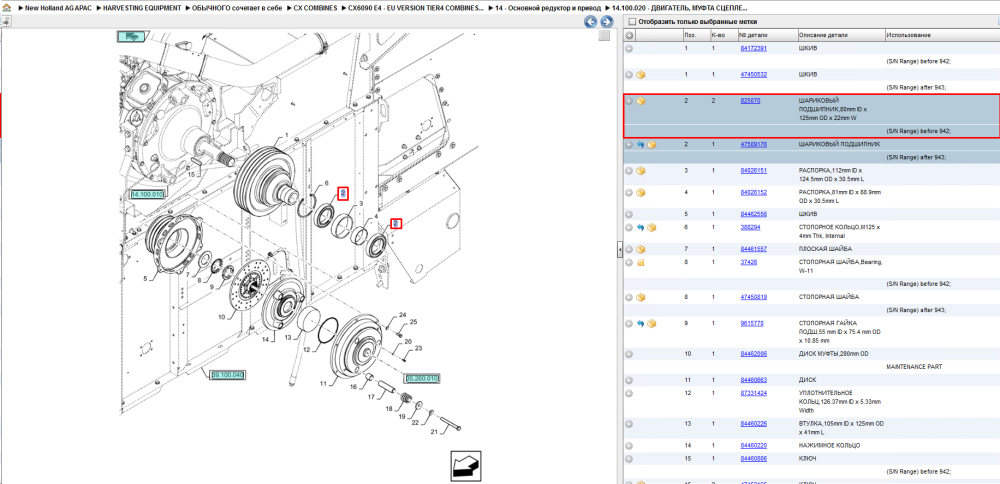Expand row for part 87331424

(x=629, y=393)
